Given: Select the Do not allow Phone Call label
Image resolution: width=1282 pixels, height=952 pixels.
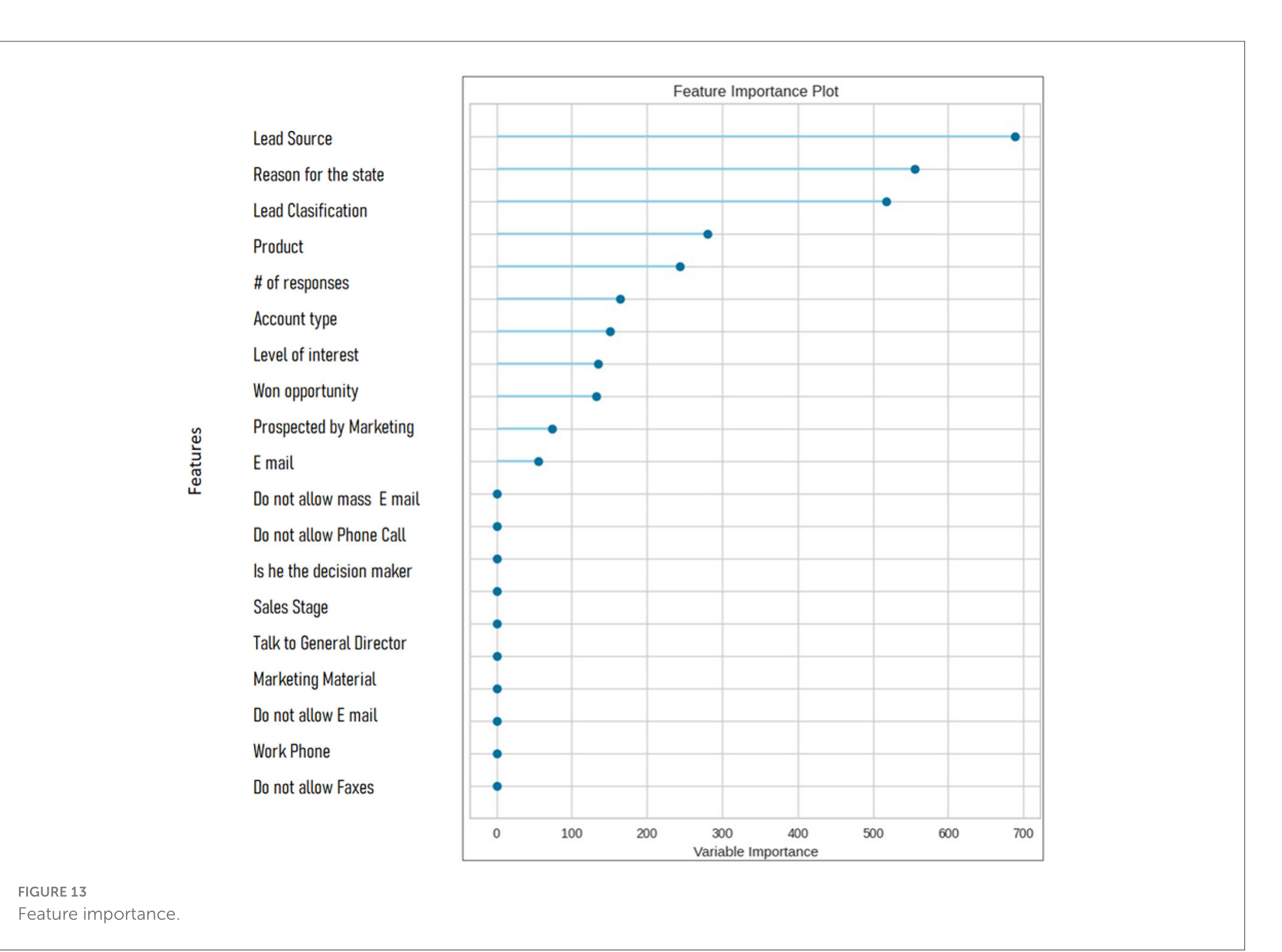Looking at the screenshot, I should [x=329, y=535].
